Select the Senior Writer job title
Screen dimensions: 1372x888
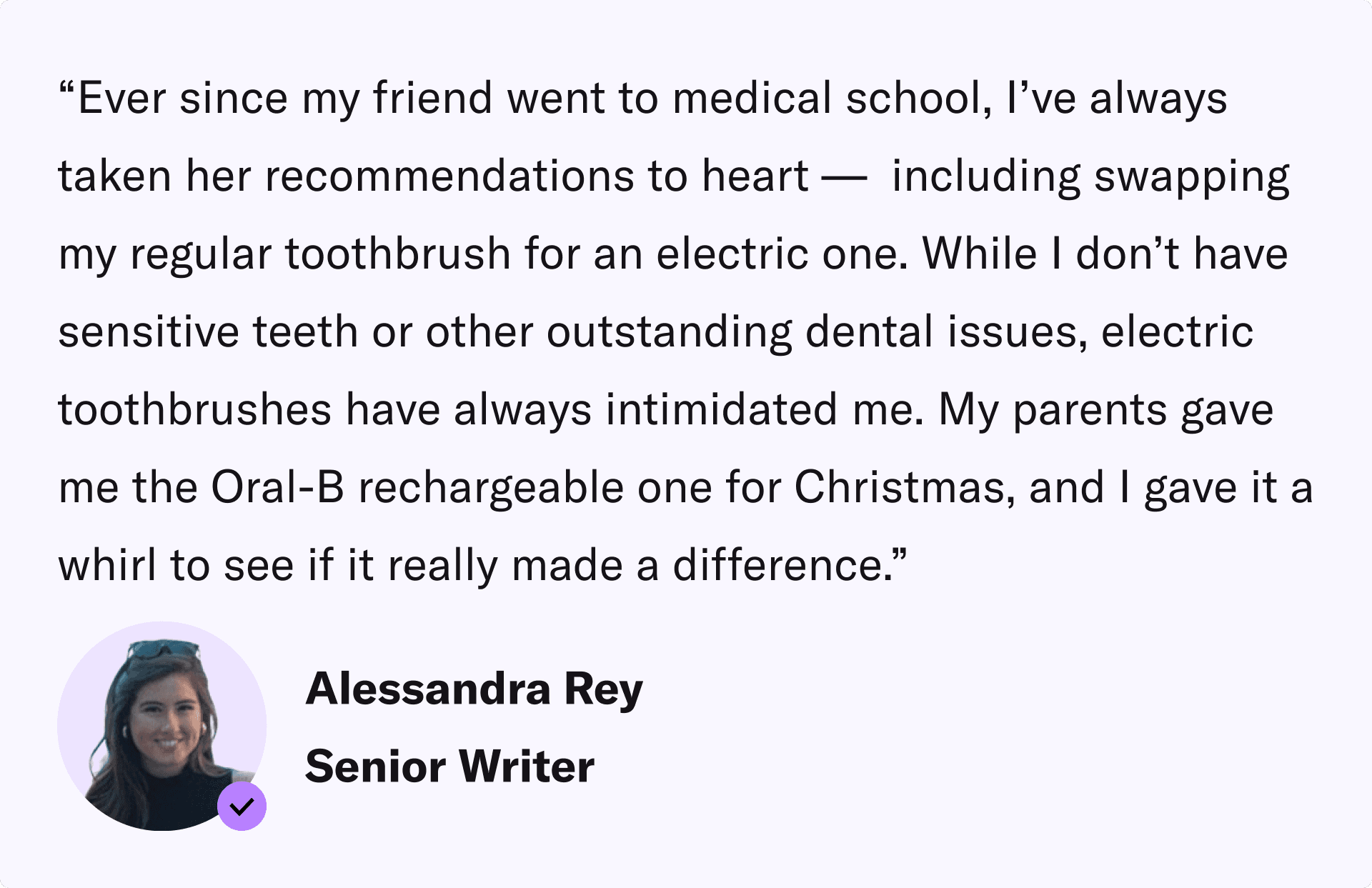pyautogui.click(x=449, y=767)
